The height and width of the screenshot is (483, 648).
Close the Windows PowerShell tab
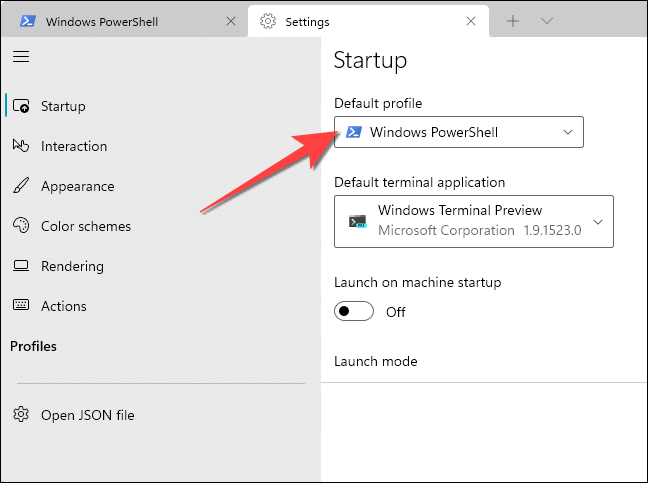coord(231,21)
